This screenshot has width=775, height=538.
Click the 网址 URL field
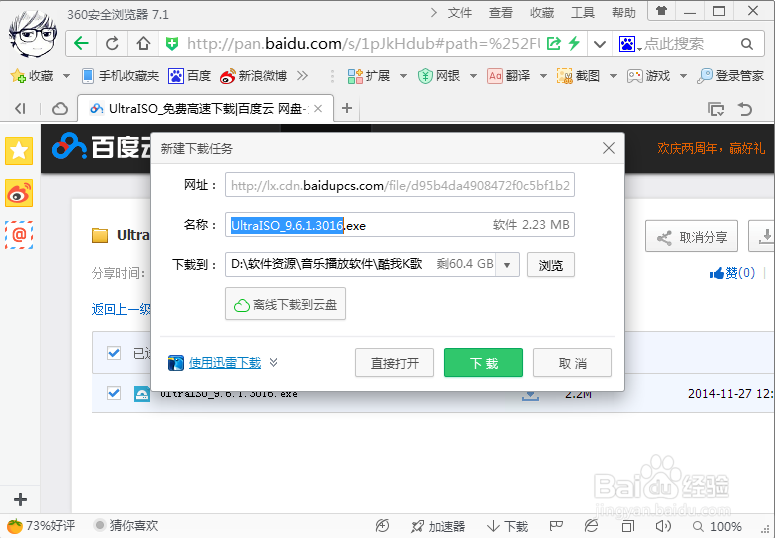(400, 185)
